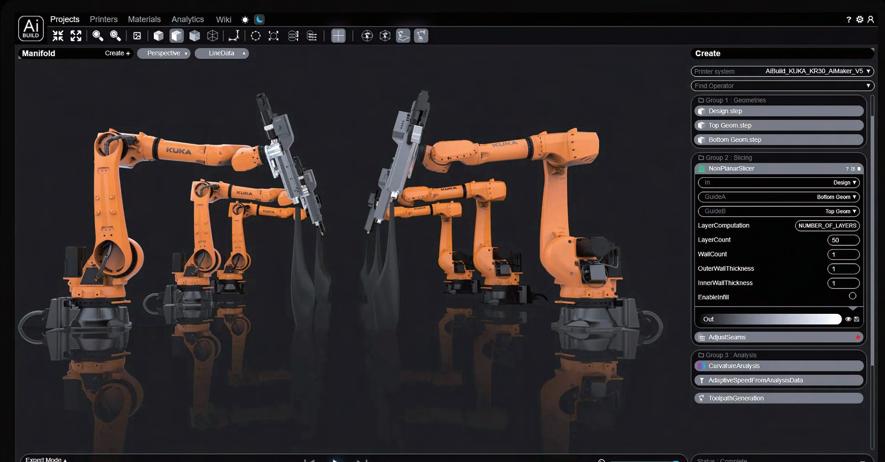Image resolution: width=885 pixels, height=462 pixels.
Task: Open help with the question mark icon
Action: pyautogui.click(x=848, y=20)
